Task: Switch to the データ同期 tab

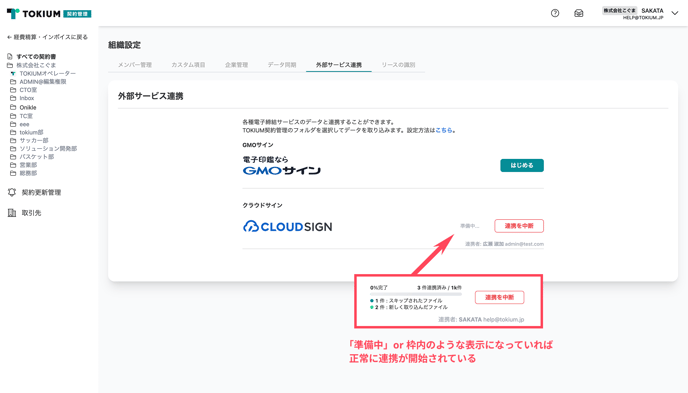Action: pos(282,65)
